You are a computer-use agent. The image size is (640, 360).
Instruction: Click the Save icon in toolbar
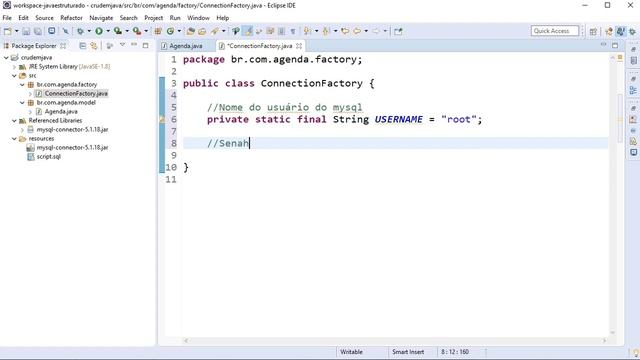point(26,31)
